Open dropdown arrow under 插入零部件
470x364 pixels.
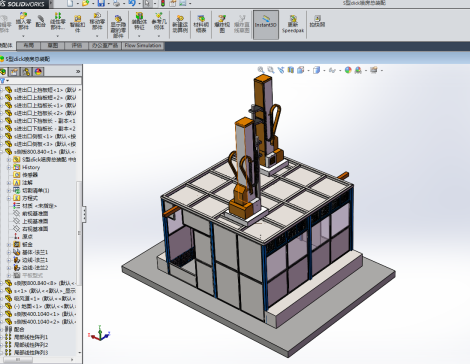pyautogui.click(x=23, y=36)
